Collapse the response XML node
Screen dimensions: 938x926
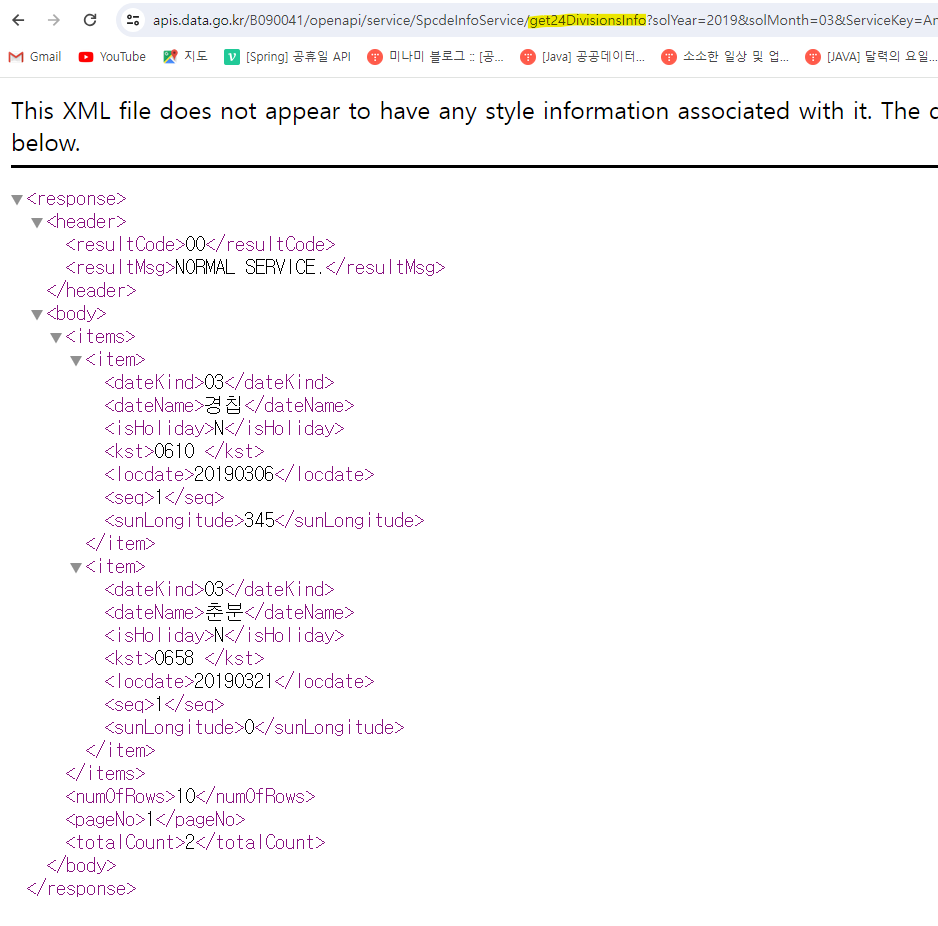click(x=17, y=200)
